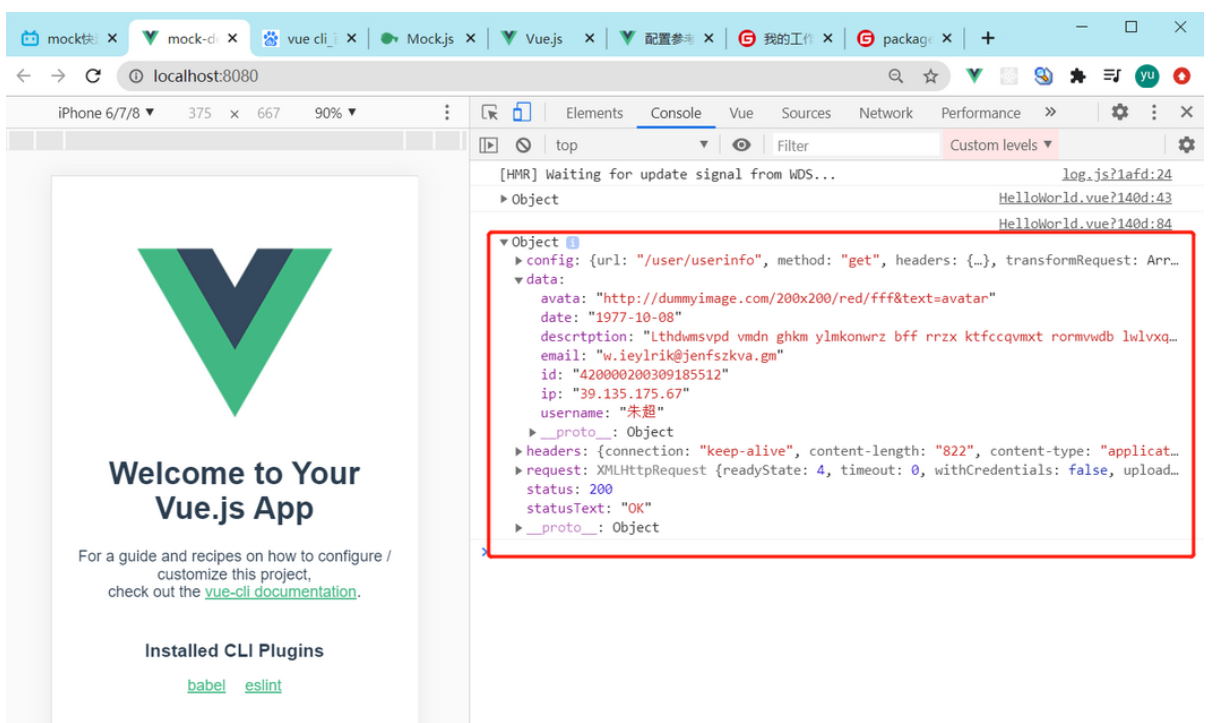Go back to the previous page
This screenshot has height=723, width=1228.
[24, 76]
